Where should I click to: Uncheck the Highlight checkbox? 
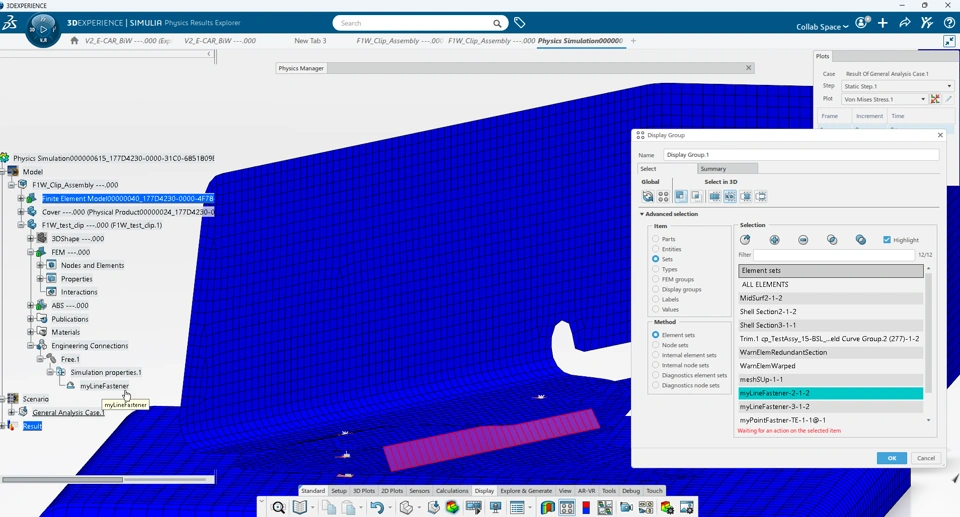point(887,240)
